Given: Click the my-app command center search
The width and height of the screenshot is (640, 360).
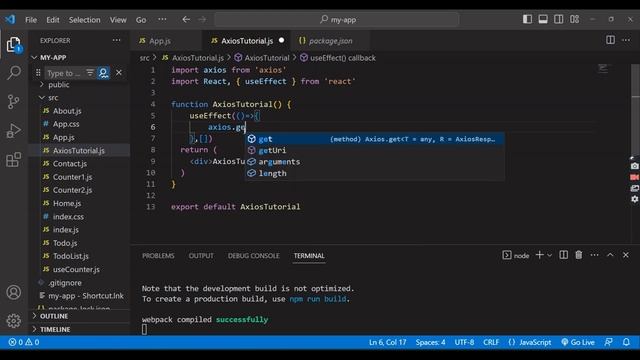Looking at the screenshot, I should 337,19.
